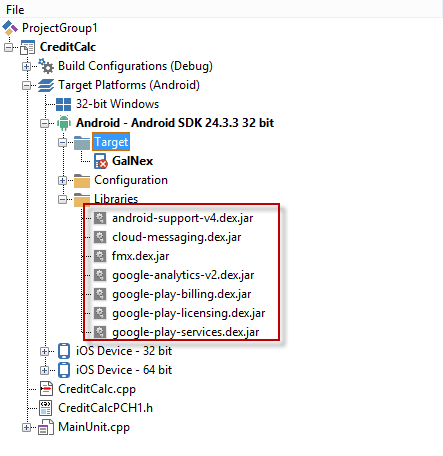
Task: Click the fmx.dex.jar file icon
Action: tap(100, 256)
